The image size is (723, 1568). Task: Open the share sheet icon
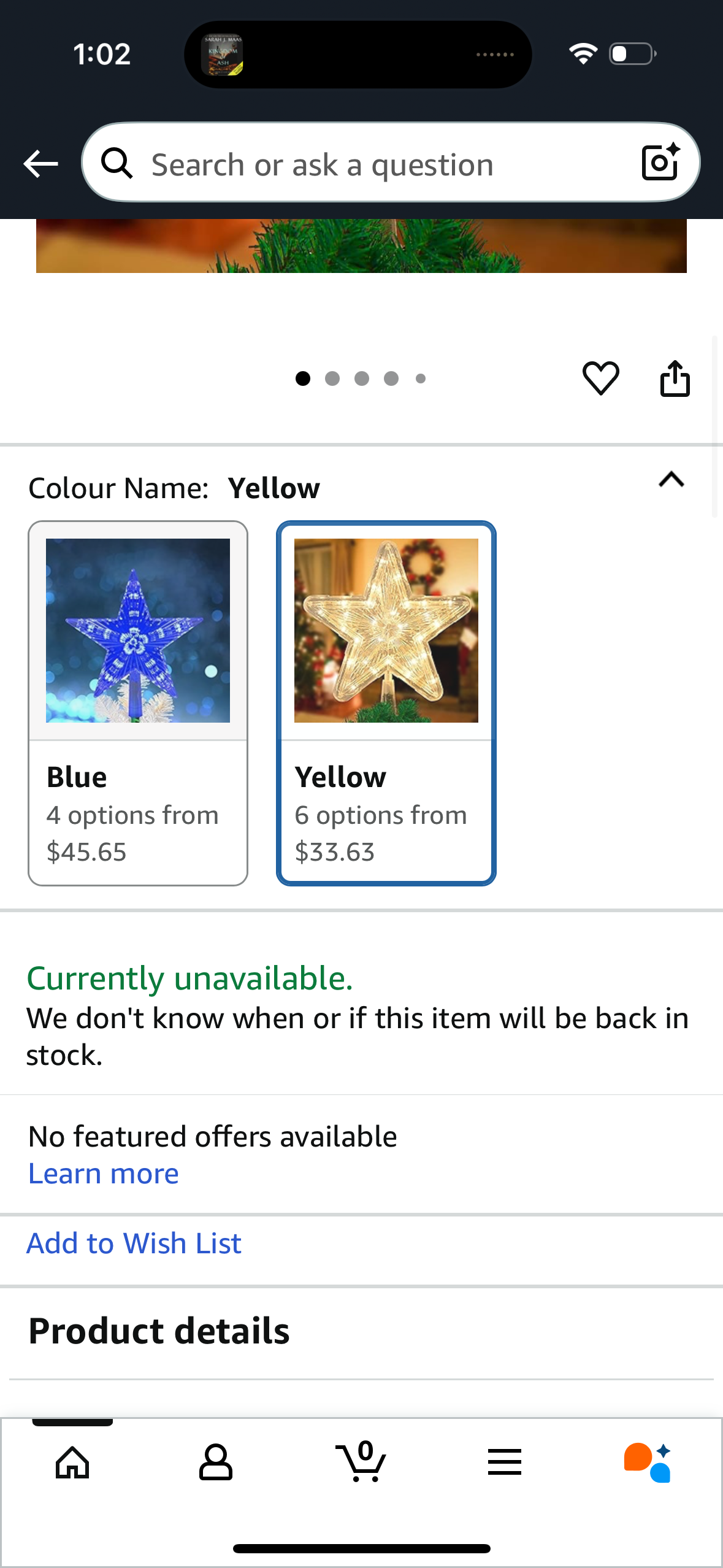coord(675,379)
